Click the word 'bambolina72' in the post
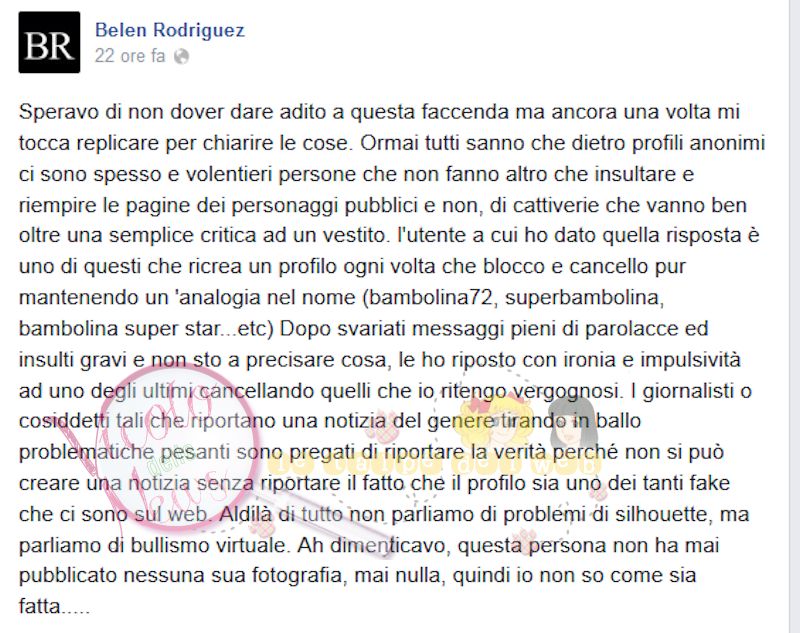 [431, 297]
